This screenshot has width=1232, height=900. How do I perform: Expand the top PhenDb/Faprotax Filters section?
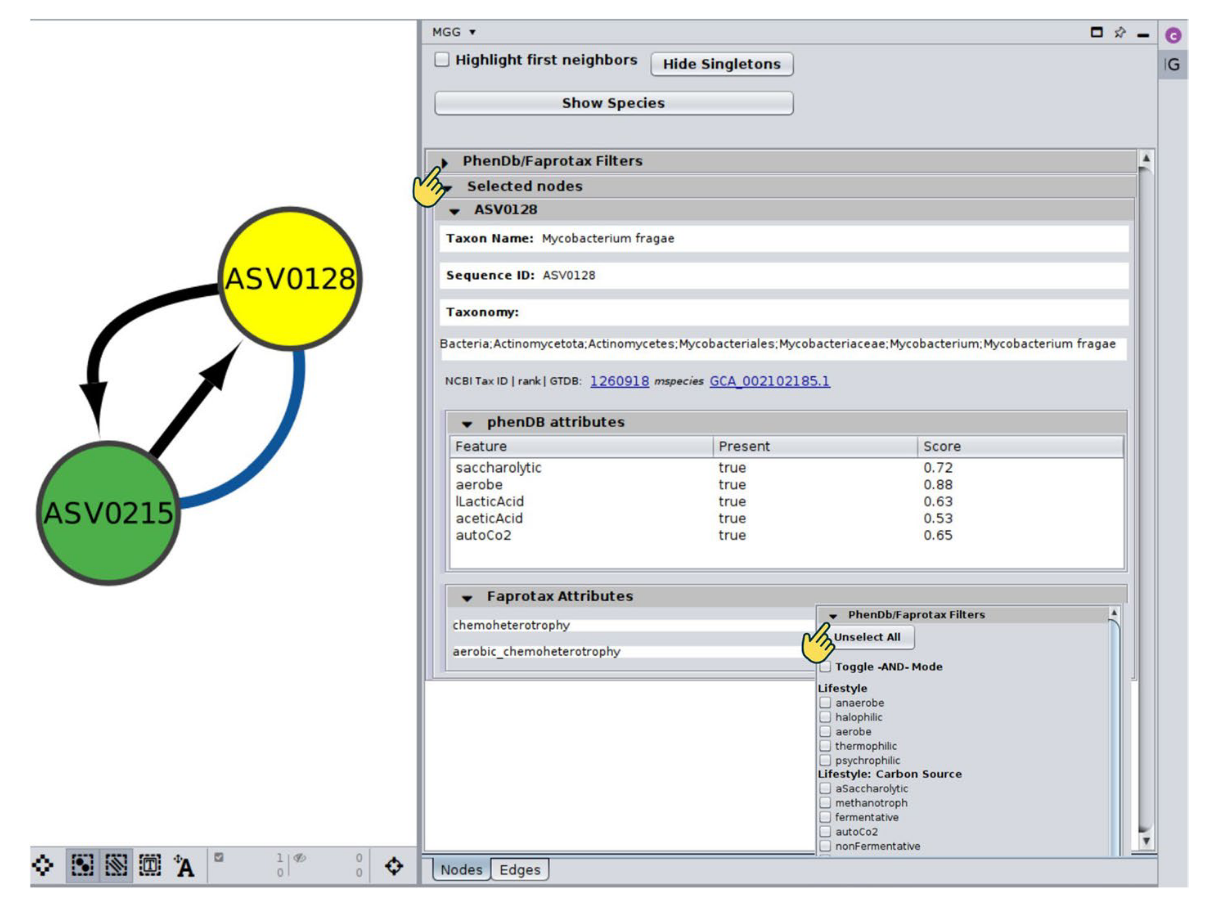pos(445,161)
